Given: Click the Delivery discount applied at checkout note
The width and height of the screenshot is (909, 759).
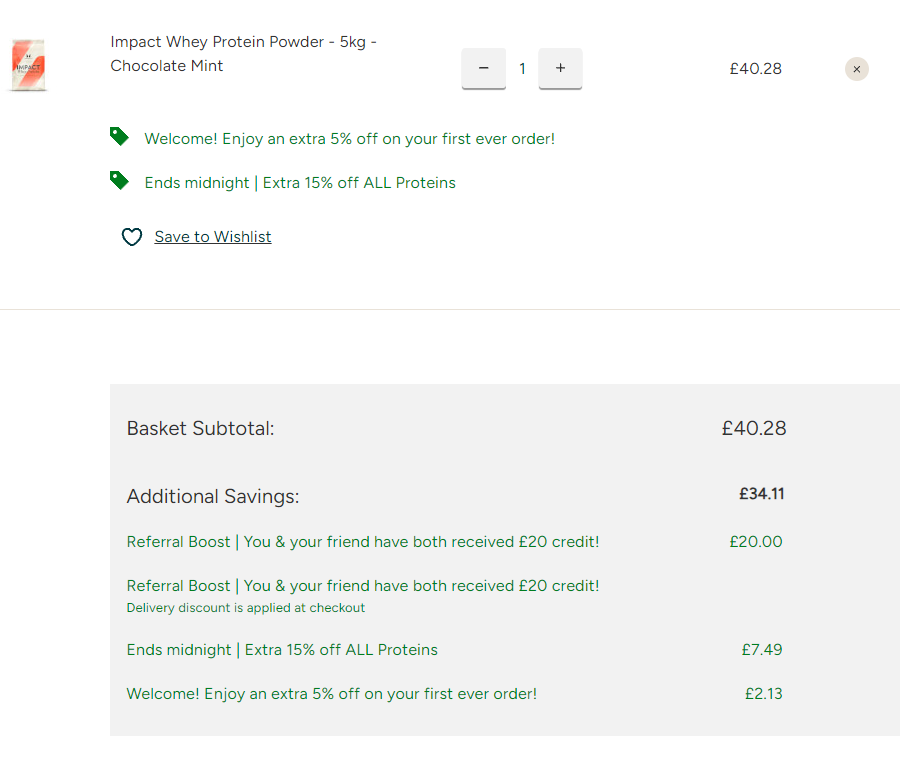Looking at the screenshot, I should [x=246, y=608].
